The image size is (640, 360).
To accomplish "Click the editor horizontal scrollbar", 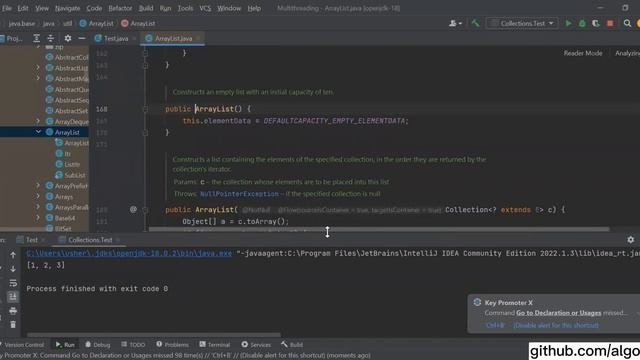I will (x=379, y=229).
